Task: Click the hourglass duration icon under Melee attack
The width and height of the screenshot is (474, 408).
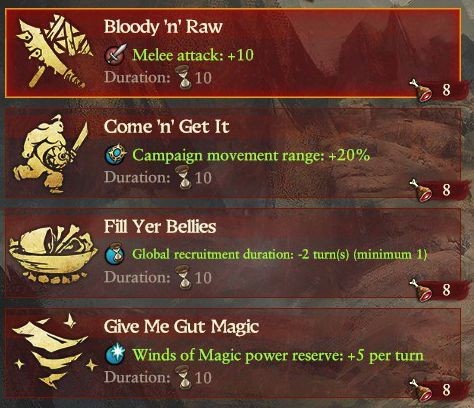Action: coord(184,77)
